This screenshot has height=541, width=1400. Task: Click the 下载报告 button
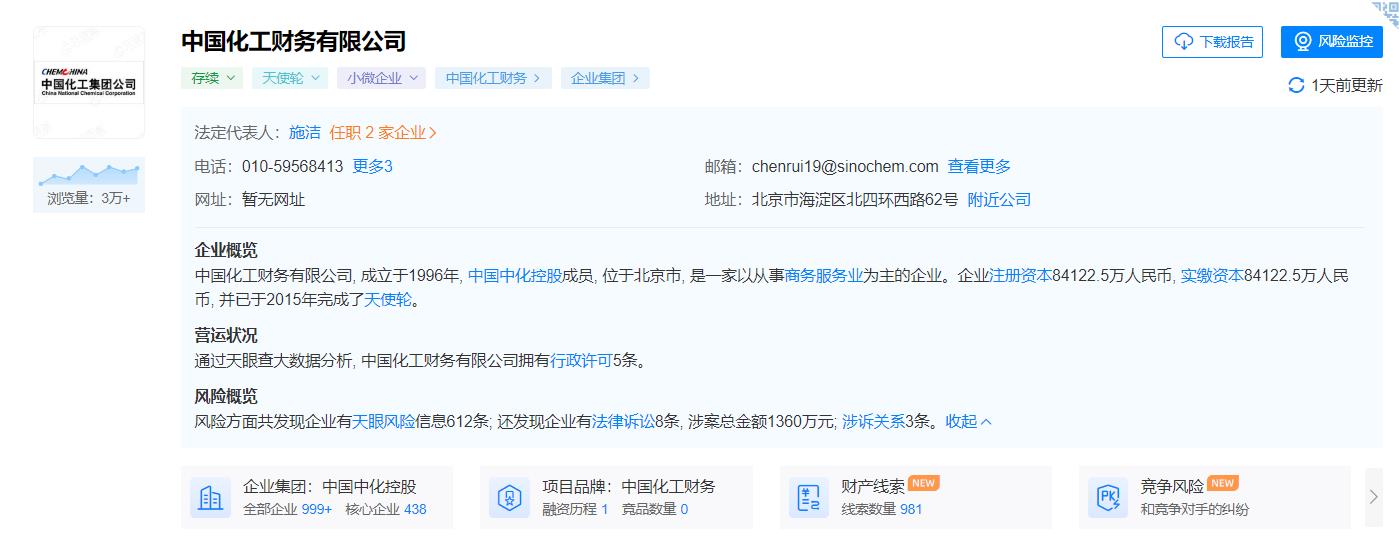1212,42
